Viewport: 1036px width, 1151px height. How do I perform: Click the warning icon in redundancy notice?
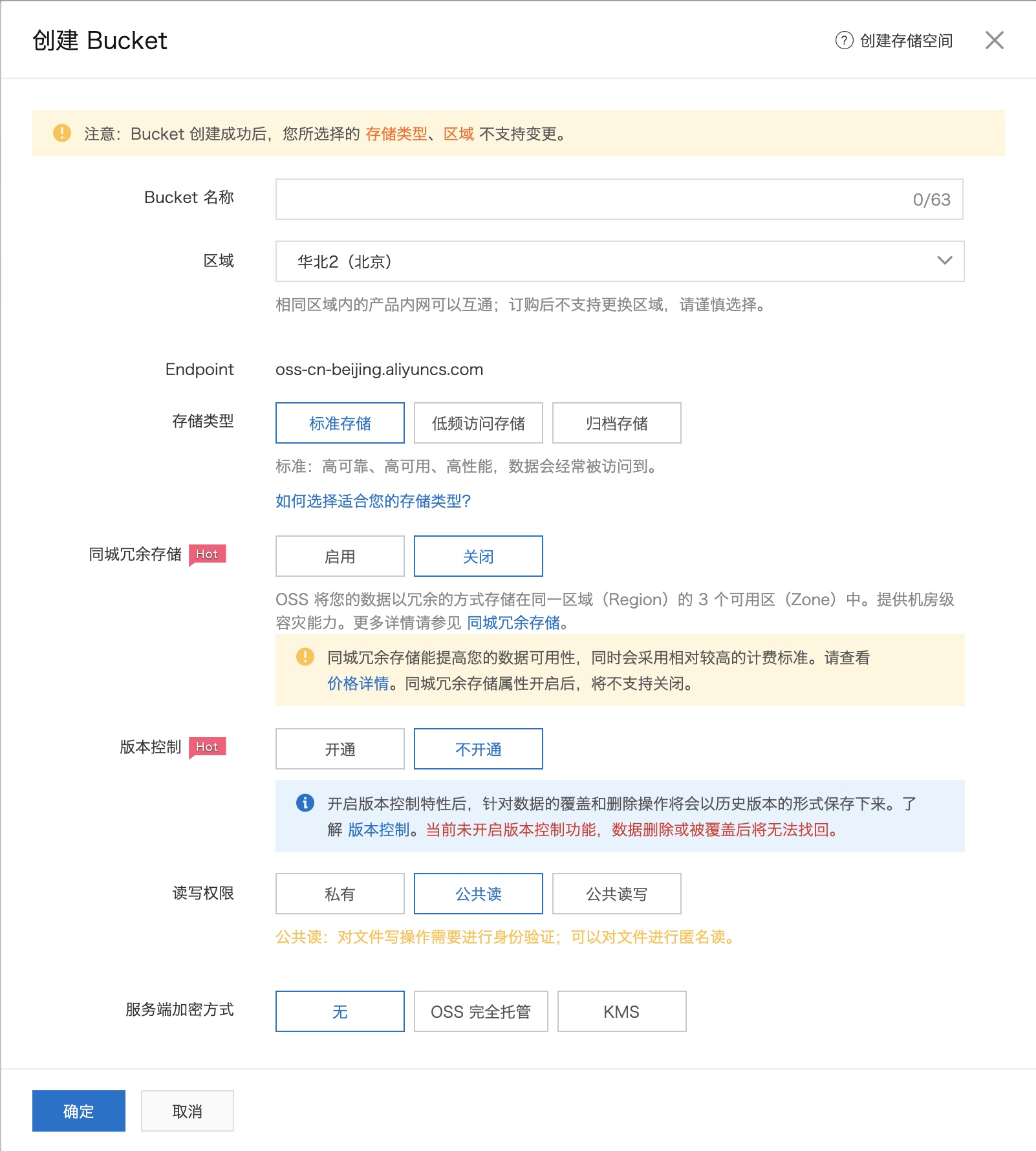[305, 657]
